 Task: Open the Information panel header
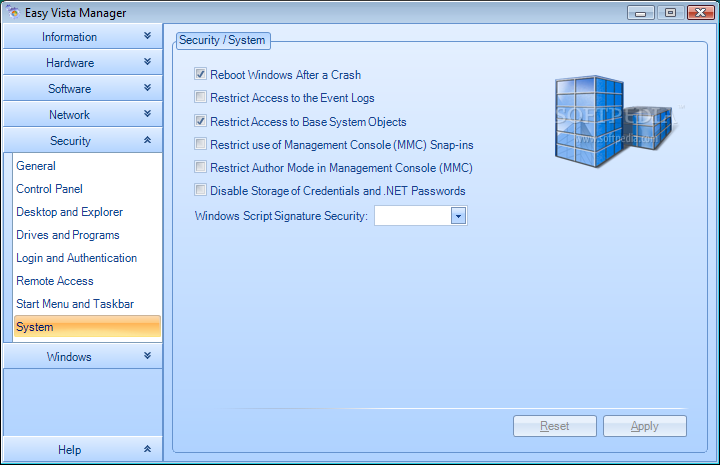coord(83,36)
